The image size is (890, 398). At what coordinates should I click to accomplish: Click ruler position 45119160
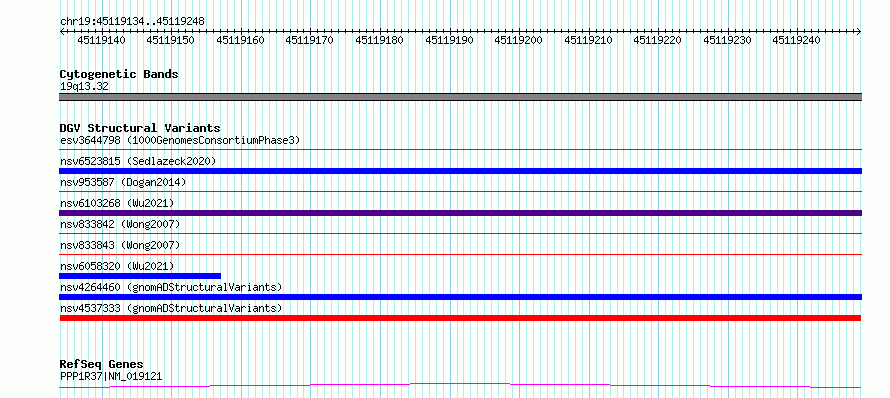[x=241, y=40]
